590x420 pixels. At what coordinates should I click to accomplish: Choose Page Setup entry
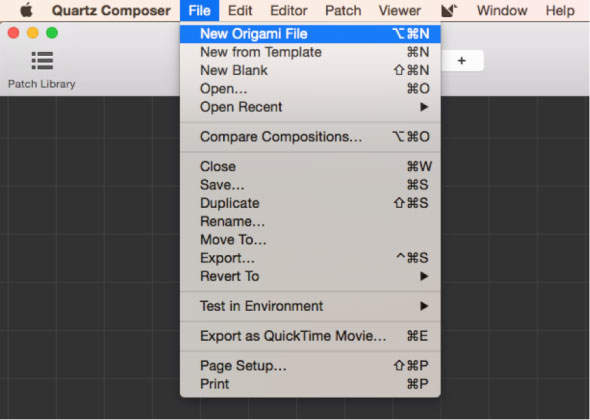coord(310,366)
